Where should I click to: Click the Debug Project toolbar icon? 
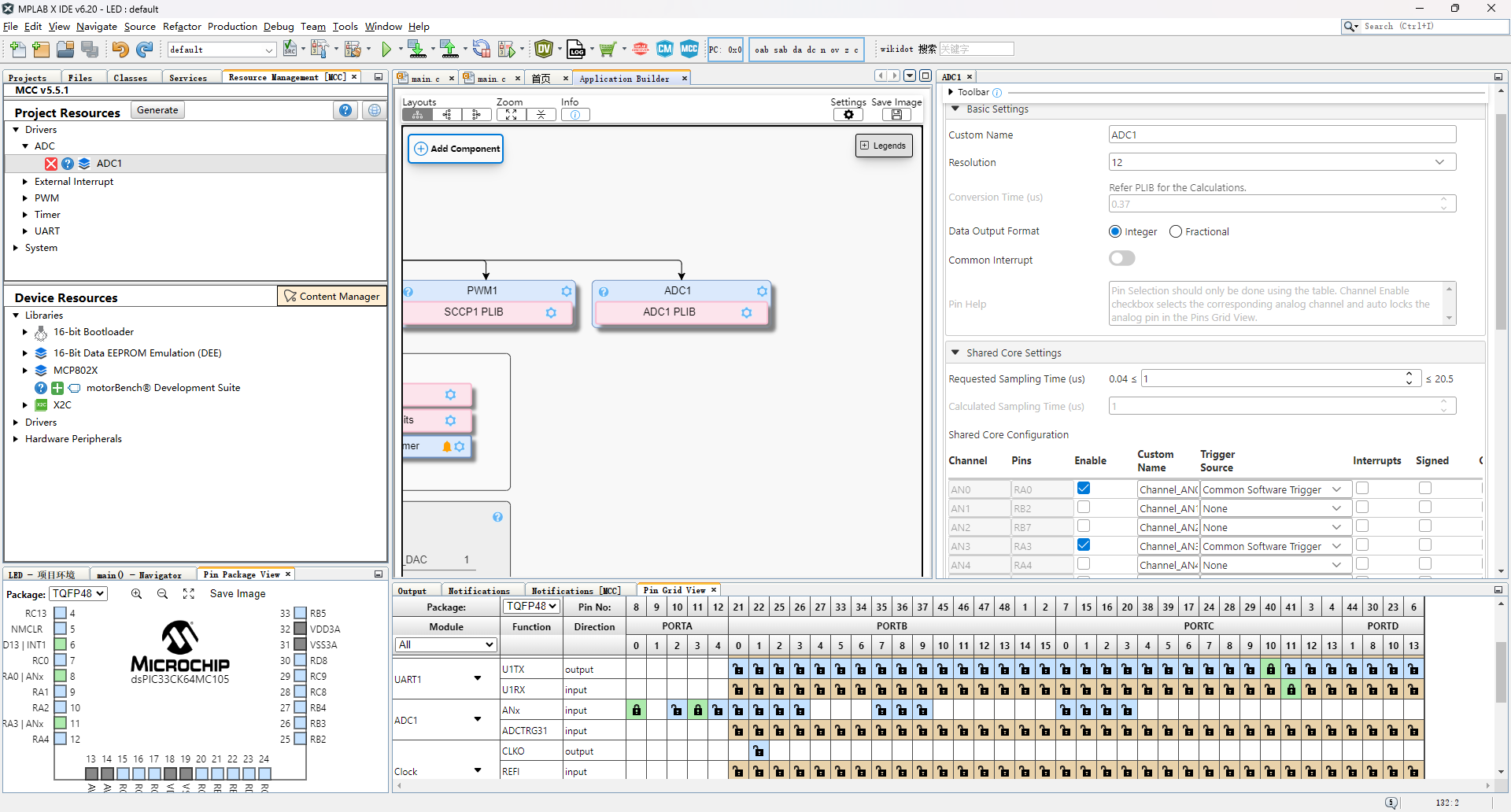[x=508, y=50]
